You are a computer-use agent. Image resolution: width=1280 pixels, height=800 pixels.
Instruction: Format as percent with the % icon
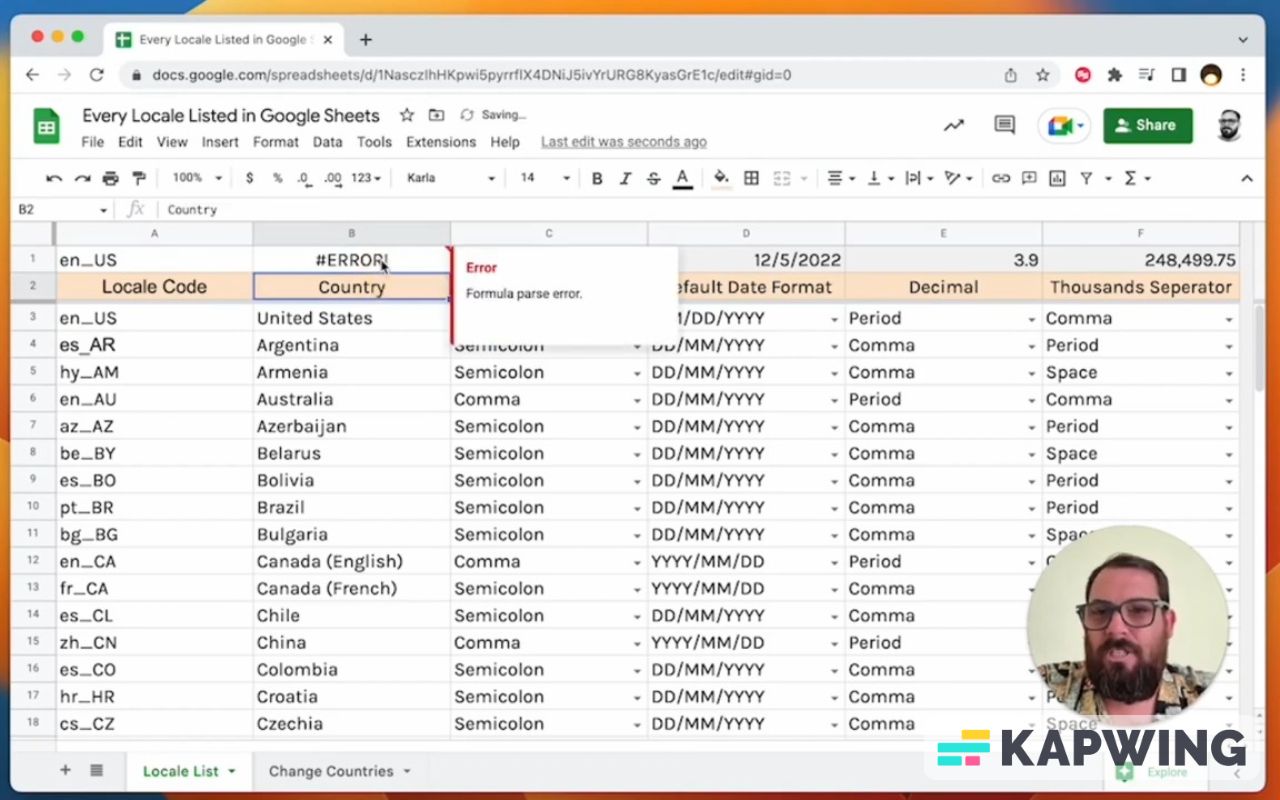click(x=277, y=178)
